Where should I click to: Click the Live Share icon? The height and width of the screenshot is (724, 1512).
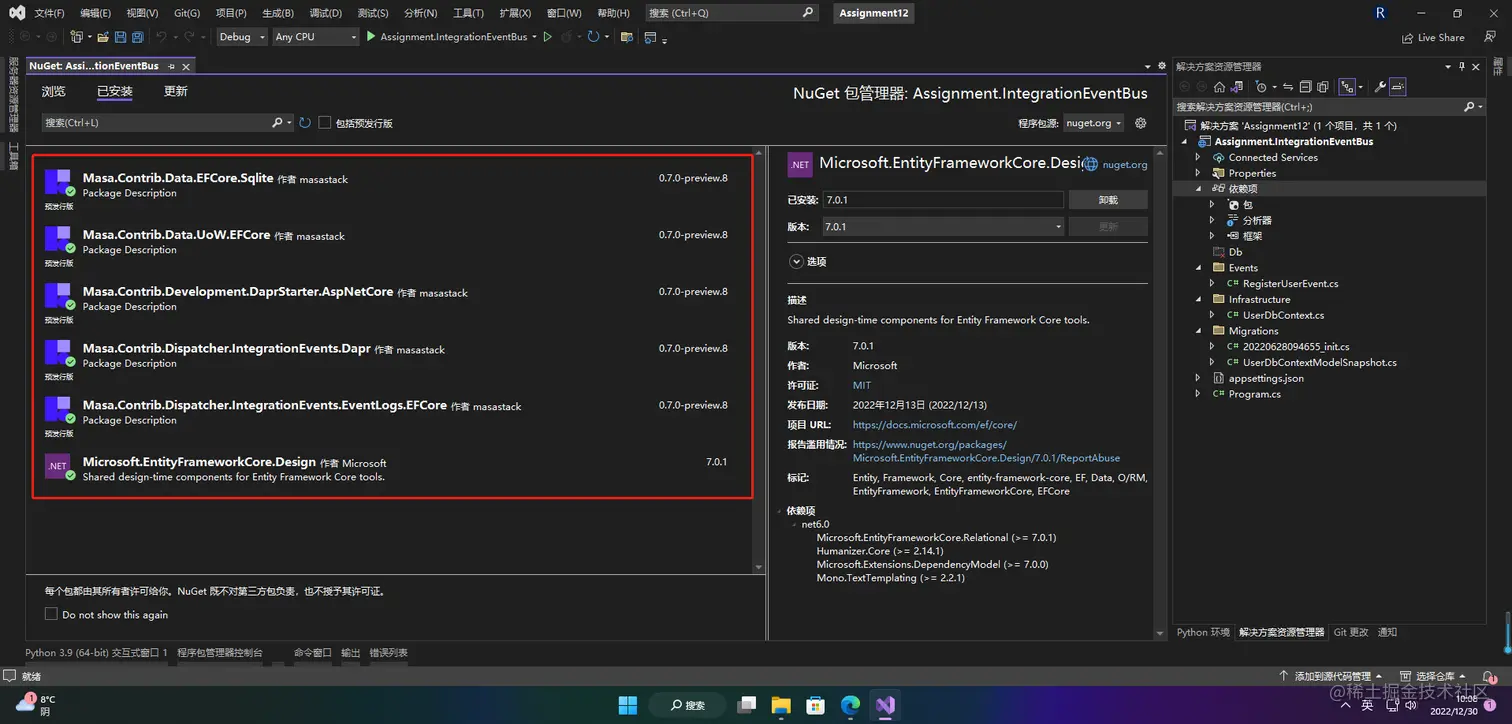click(1408, 38)
